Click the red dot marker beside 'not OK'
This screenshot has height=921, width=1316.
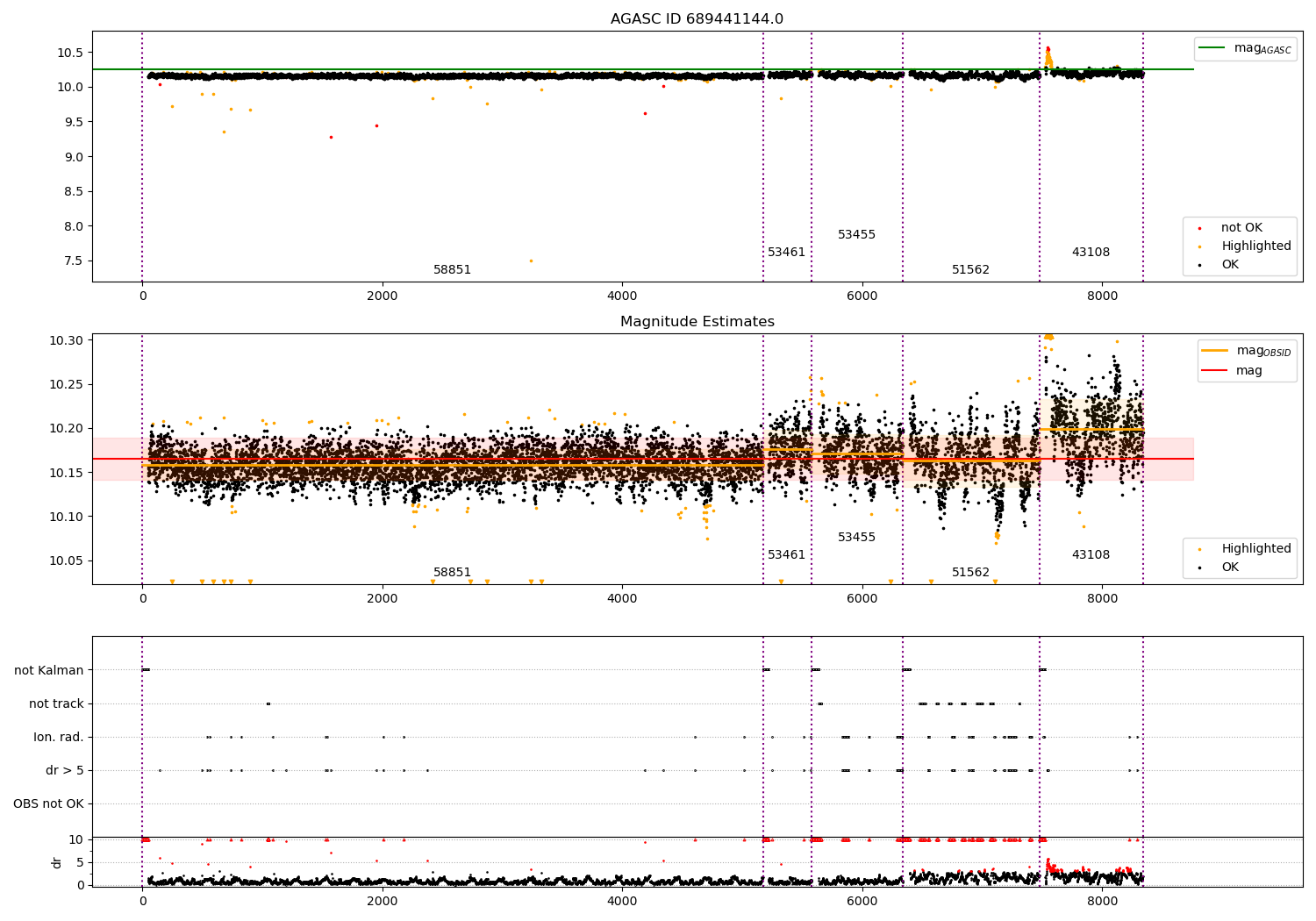click(1199, 228)
